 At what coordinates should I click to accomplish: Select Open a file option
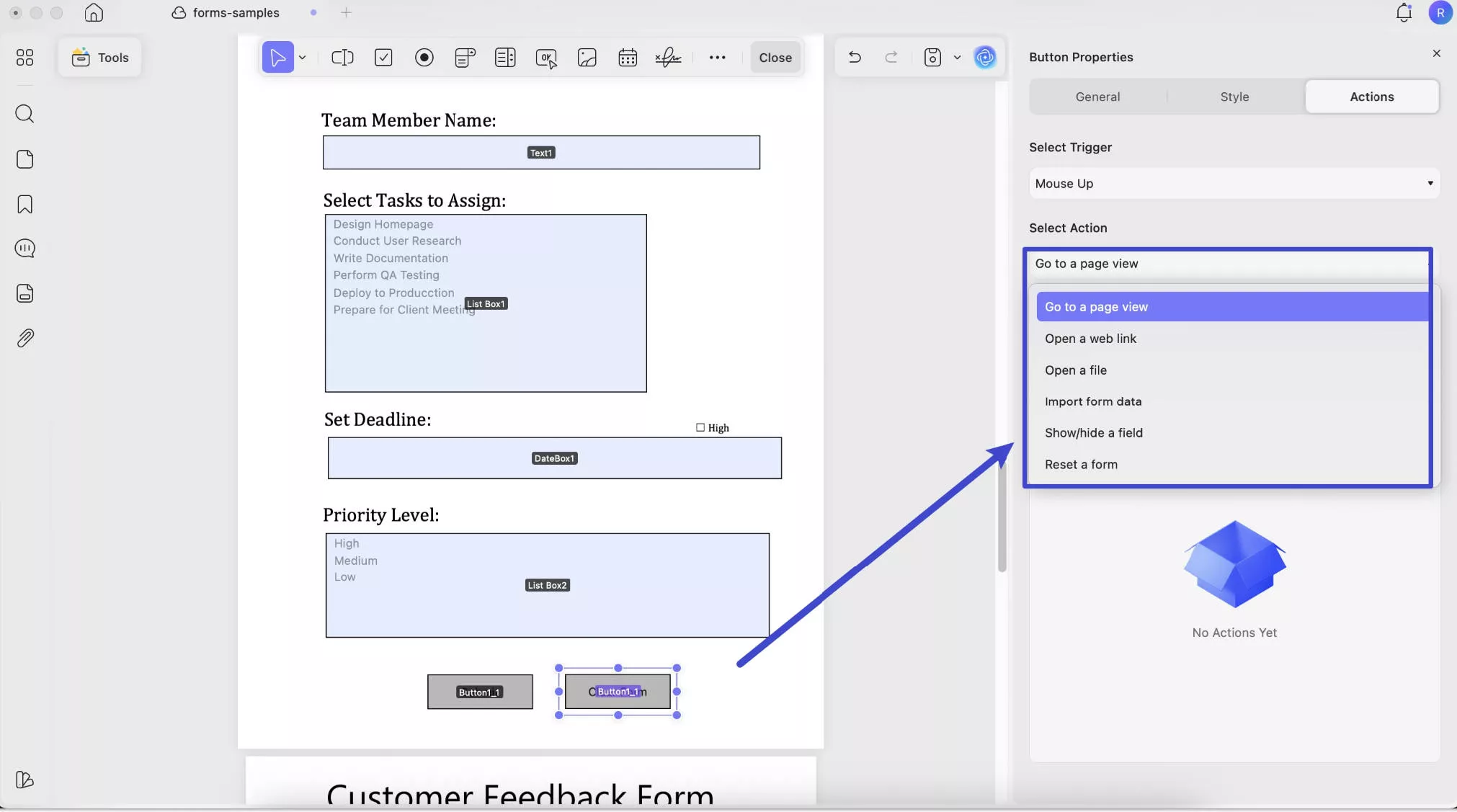[1232, 370]
